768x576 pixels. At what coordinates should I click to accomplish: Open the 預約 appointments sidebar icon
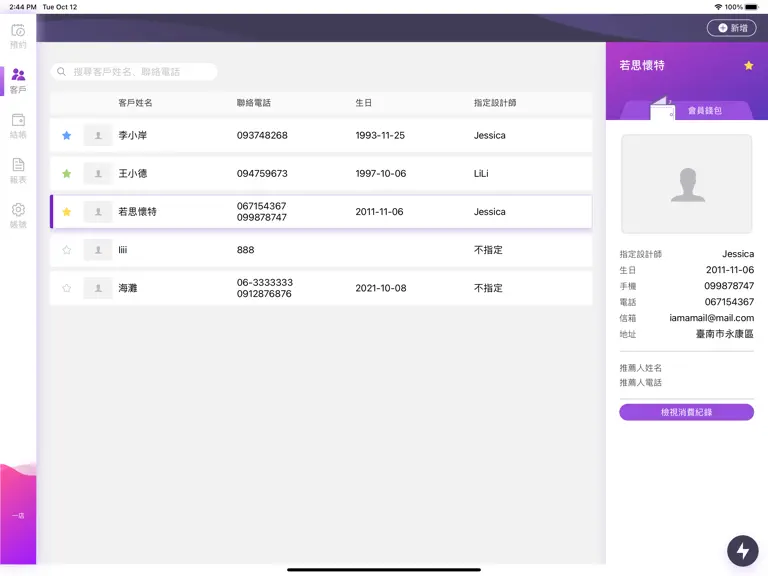pyautogui.click(x=18, y=36)
